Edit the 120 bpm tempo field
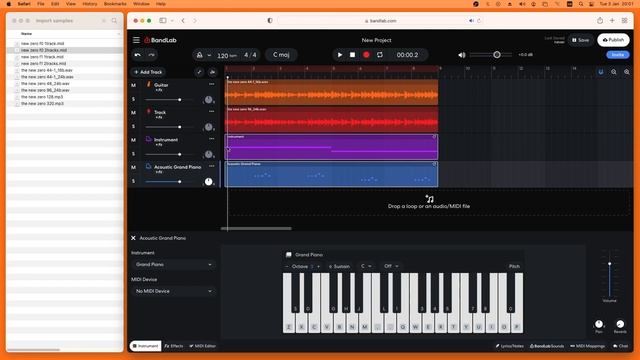This screenshot has width=640, height=360. coord(227,55)
